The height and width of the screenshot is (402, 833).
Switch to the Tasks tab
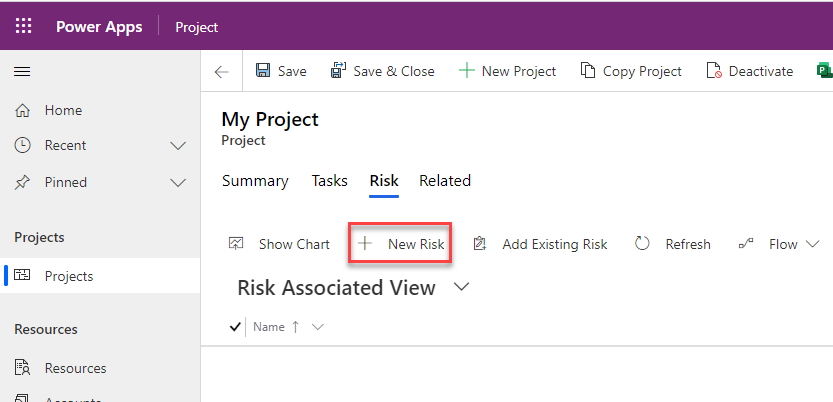click(330, 181)
